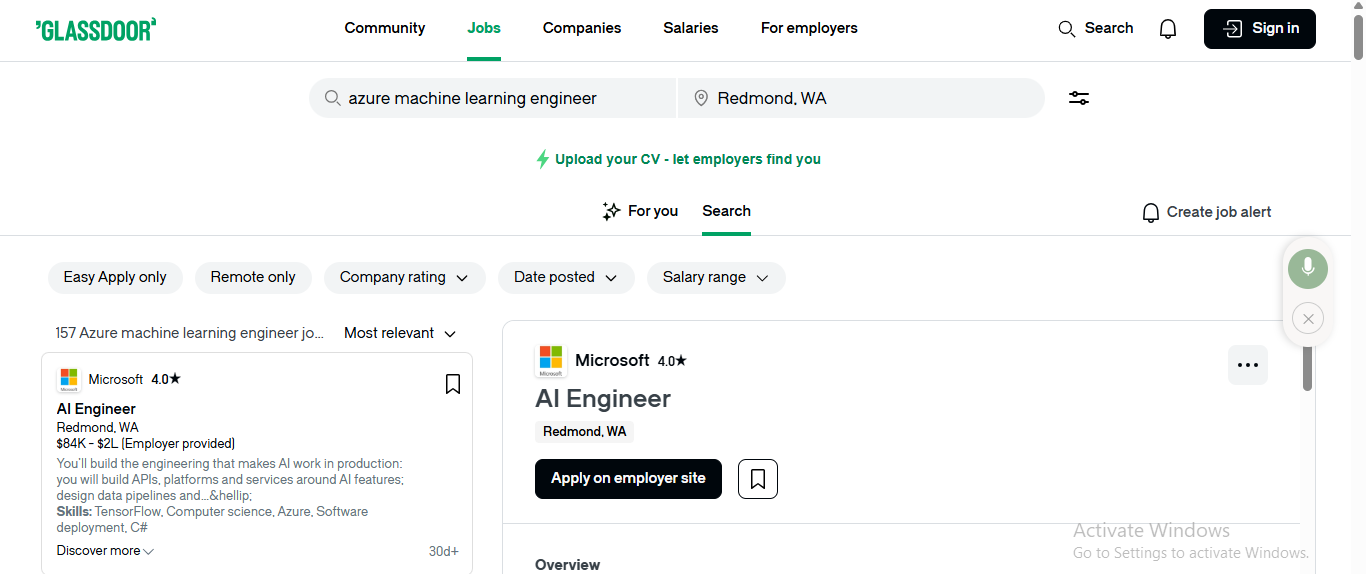Click Microsoft name in job card
Viewport: 1366px width, 574px height.
click(x=116, y=380)
